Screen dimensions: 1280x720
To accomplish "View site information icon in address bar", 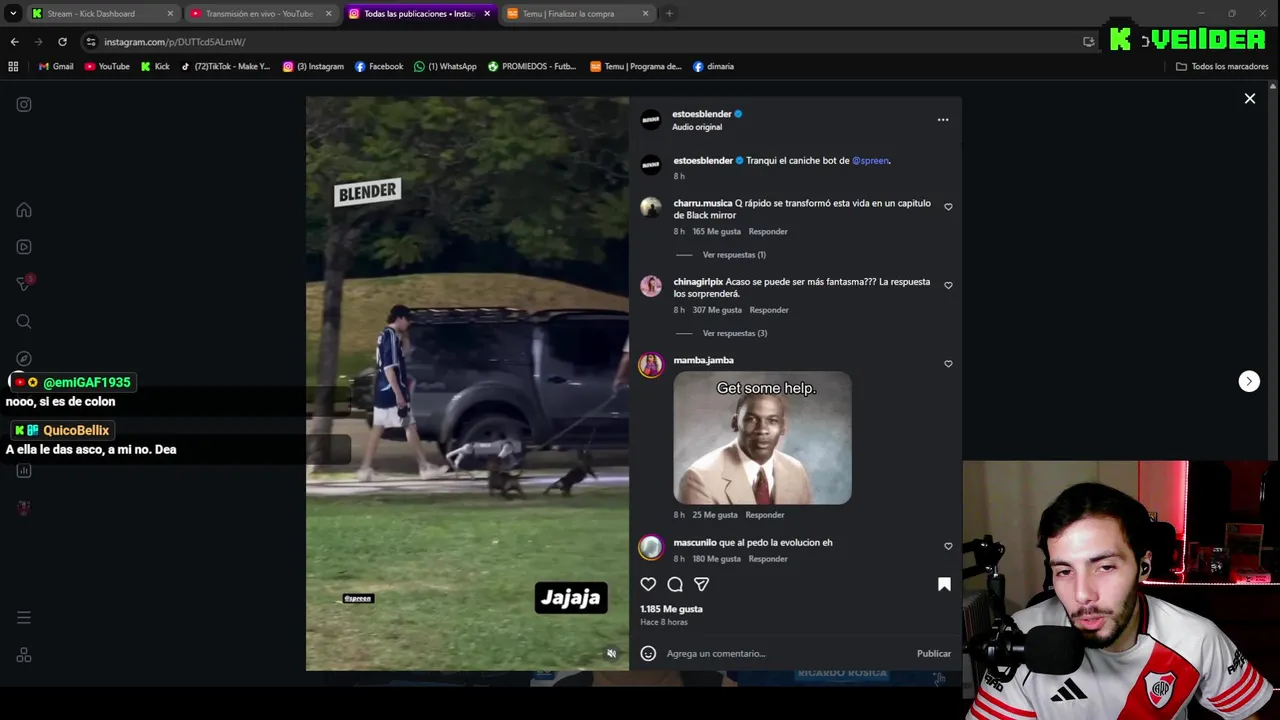I will coord(91,42).
